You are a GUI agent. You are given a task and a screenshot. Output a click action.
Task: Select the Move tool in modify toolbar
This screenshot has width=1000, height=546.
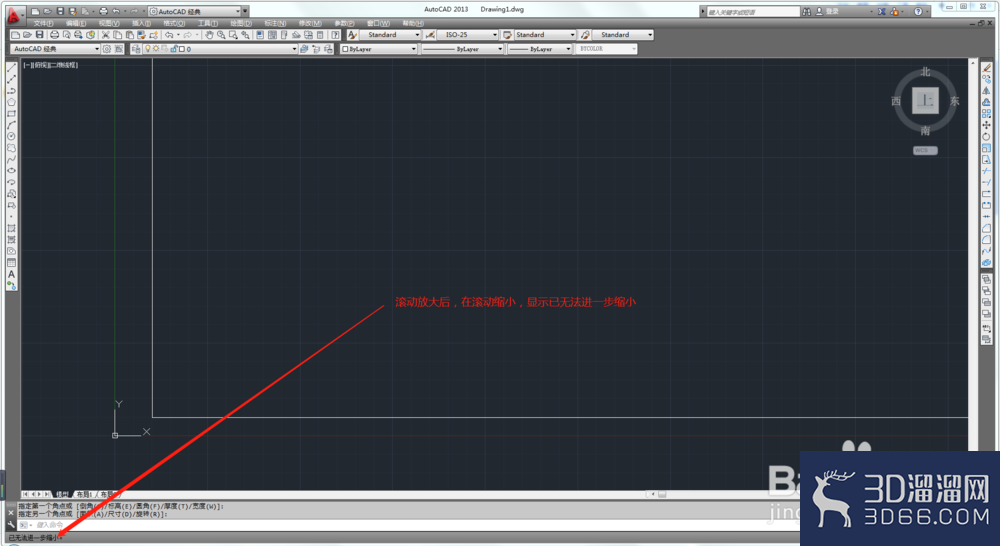click(x=987, y=125)
